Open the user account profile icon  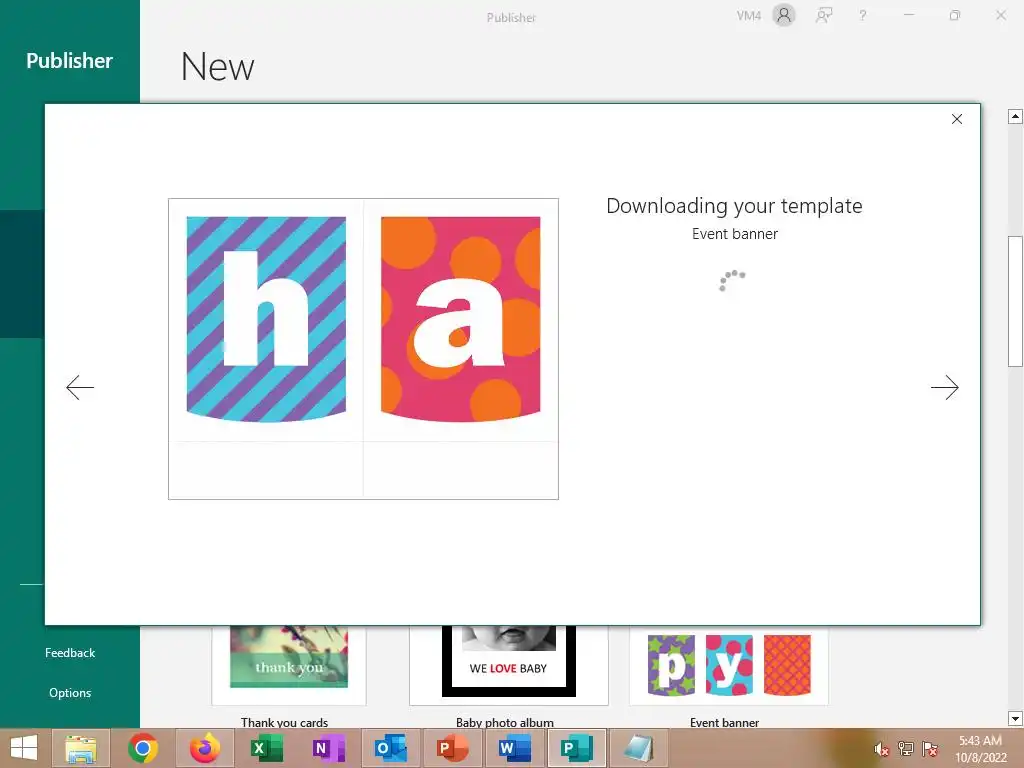click(784, 15)
